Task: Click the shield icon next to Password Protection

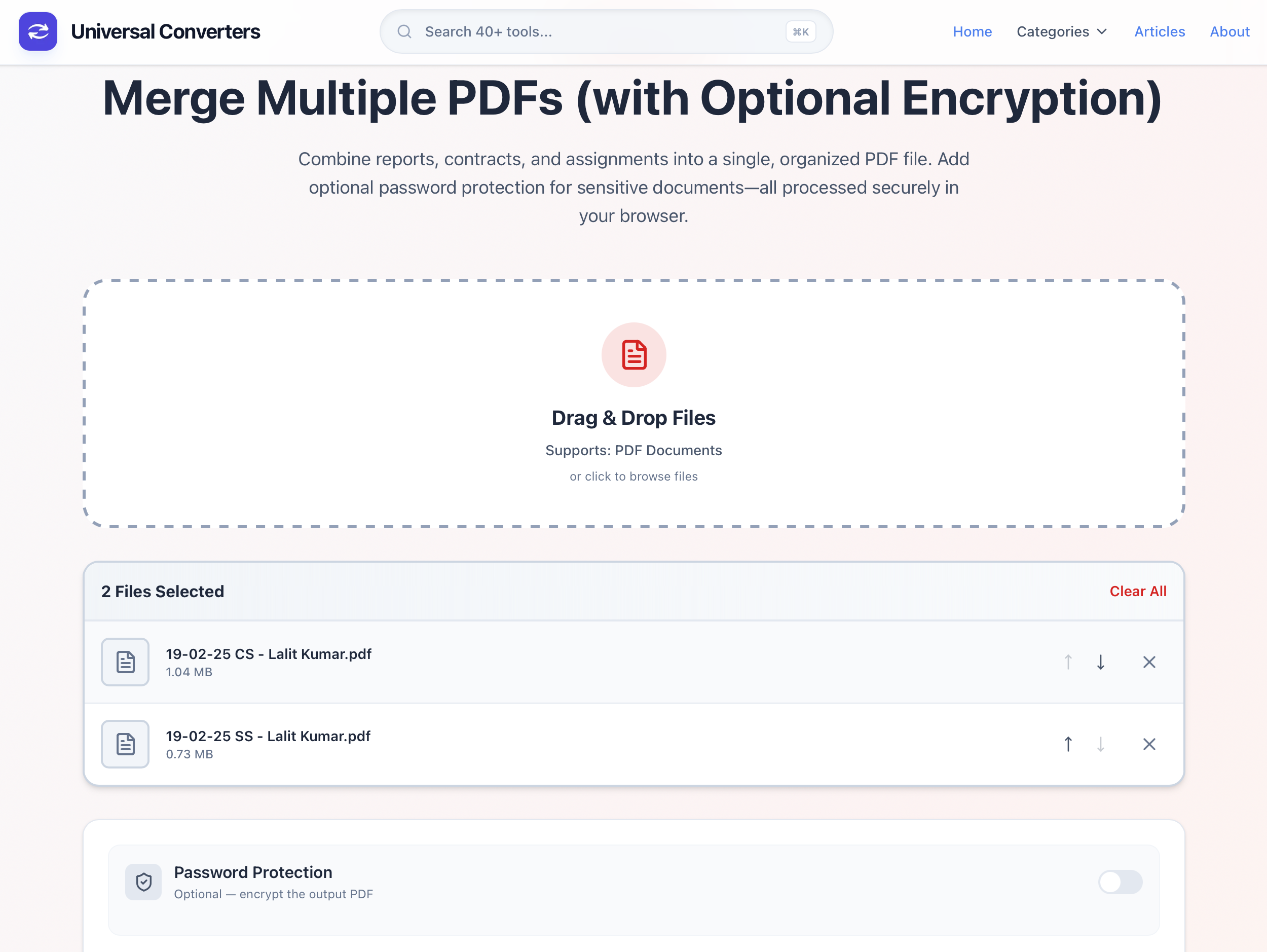Action: tap(143, 882)
